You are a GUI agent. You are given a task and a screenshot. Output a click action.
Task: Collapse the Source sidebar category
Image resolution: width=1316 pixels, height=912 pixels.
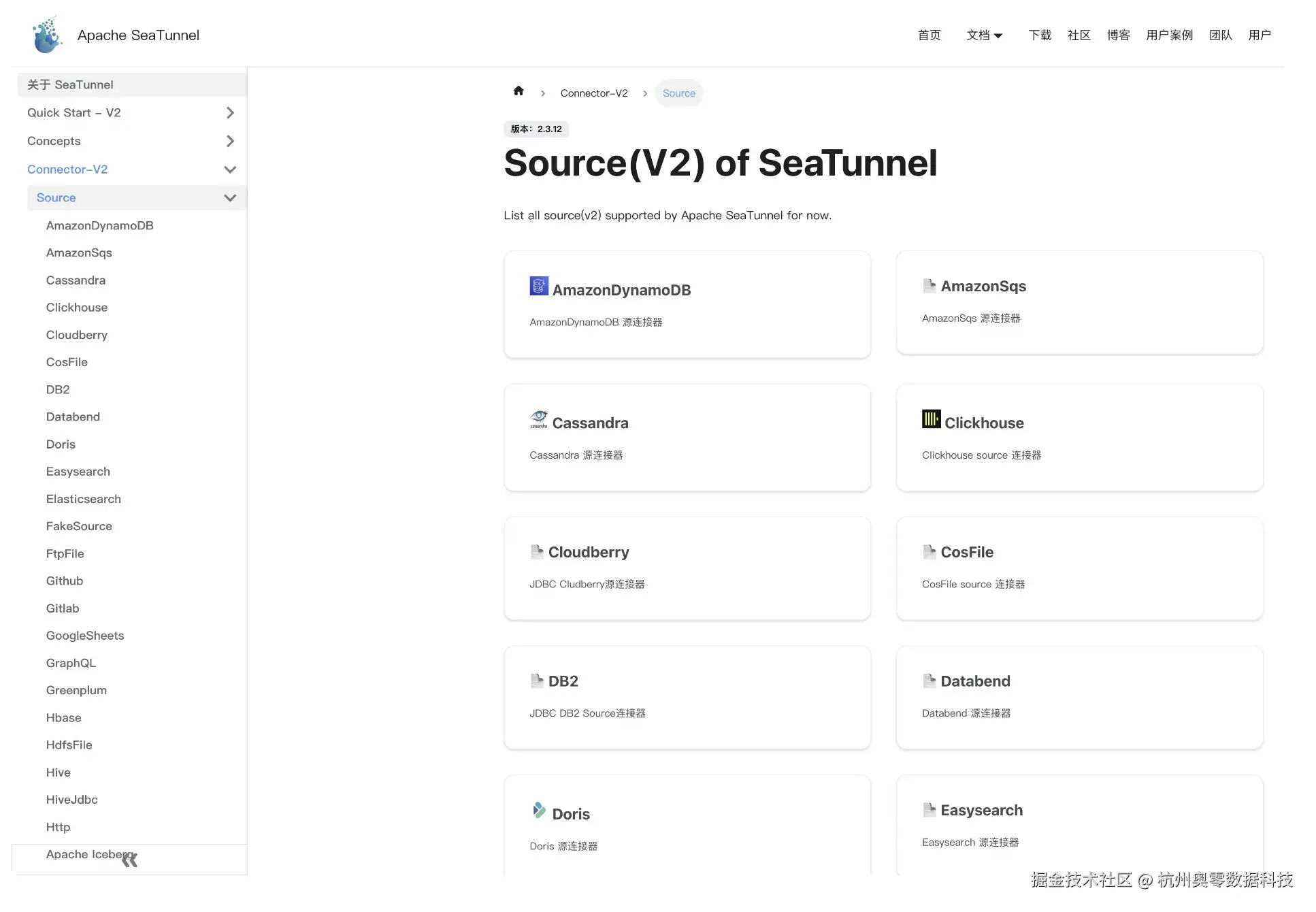click(230, 198)
